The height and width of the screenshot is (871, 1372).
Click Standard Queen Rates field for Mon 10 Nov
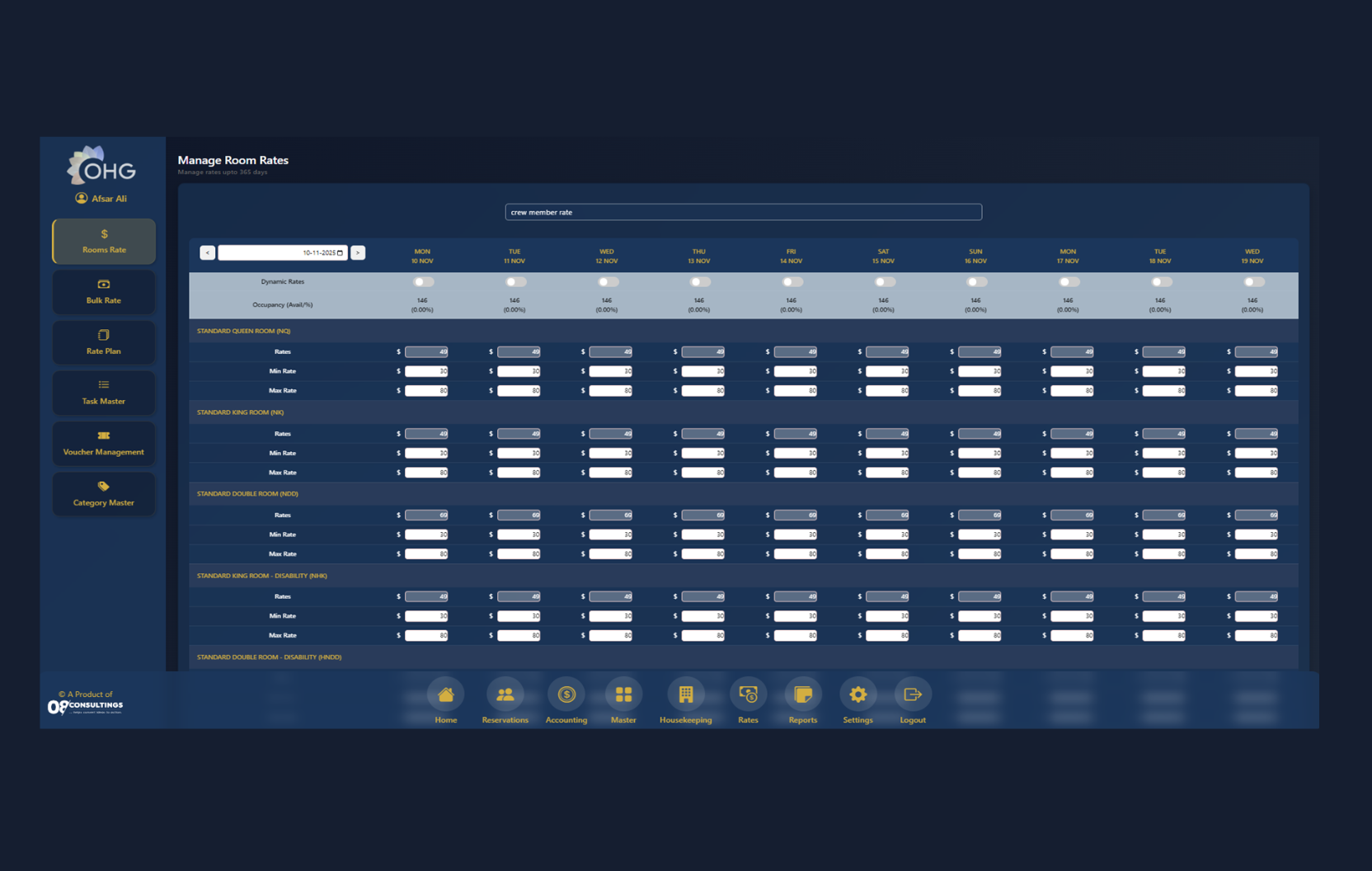(426, 352)
